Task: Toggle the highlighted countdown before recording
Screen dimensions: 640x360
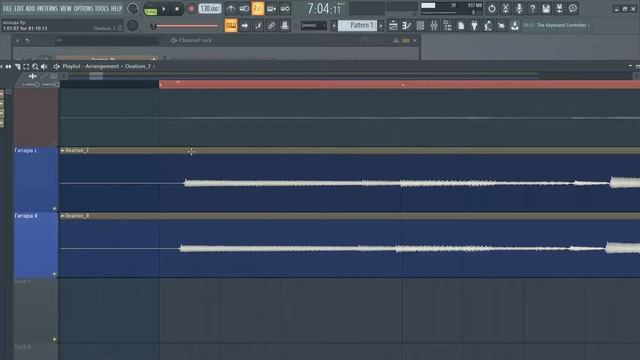Action: pyautogui.click(x=258, y=9)
